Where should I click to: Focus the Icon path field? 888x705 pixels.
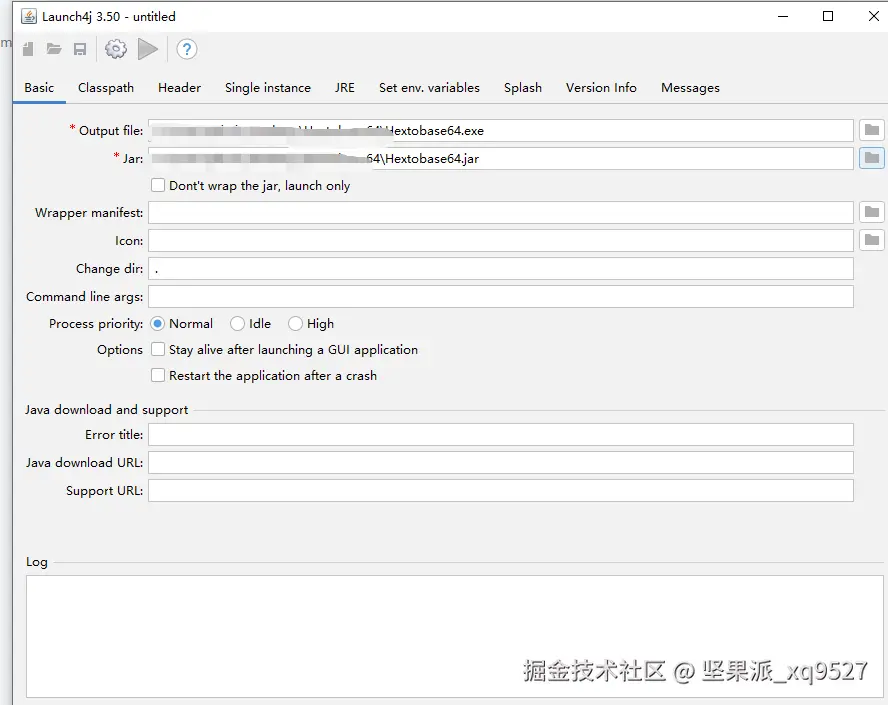click(501, 240)
